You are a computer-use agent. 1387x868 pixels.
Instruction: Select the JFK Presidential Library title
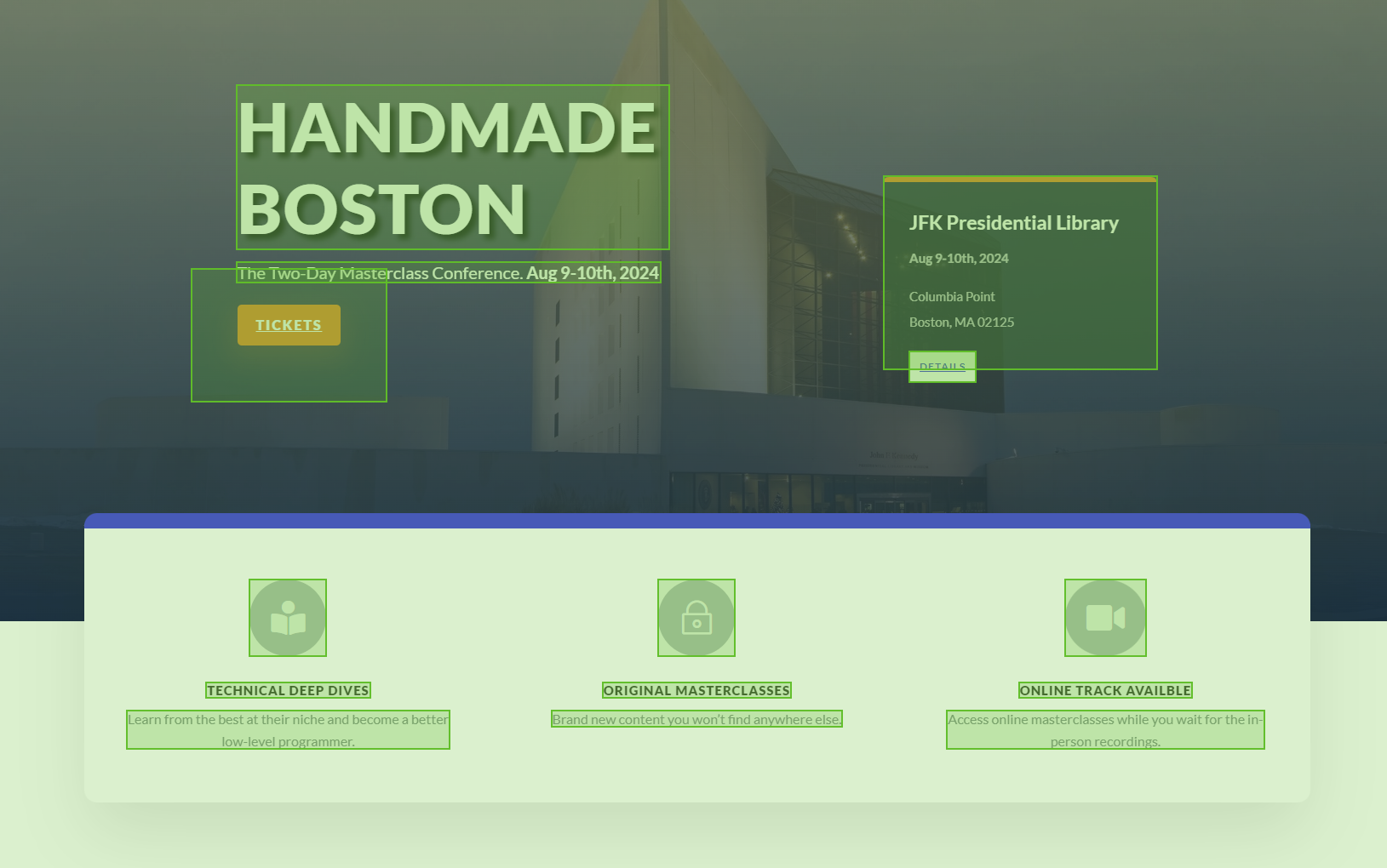click(1013, 223)
